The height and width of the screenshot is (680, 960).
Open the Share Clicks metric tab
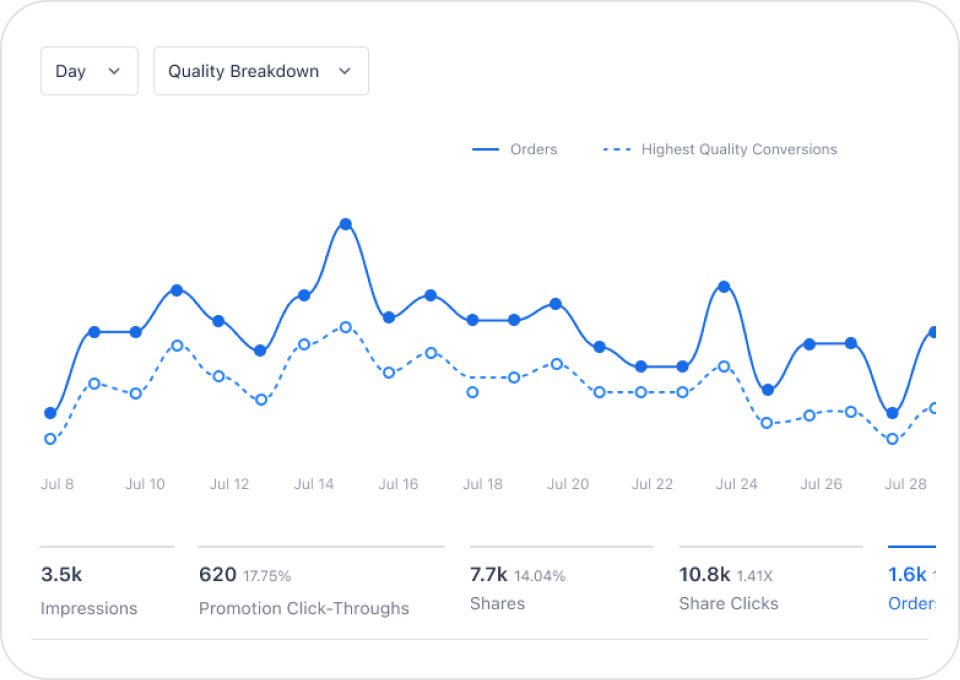pyautogui.click(x=729, y=588)
